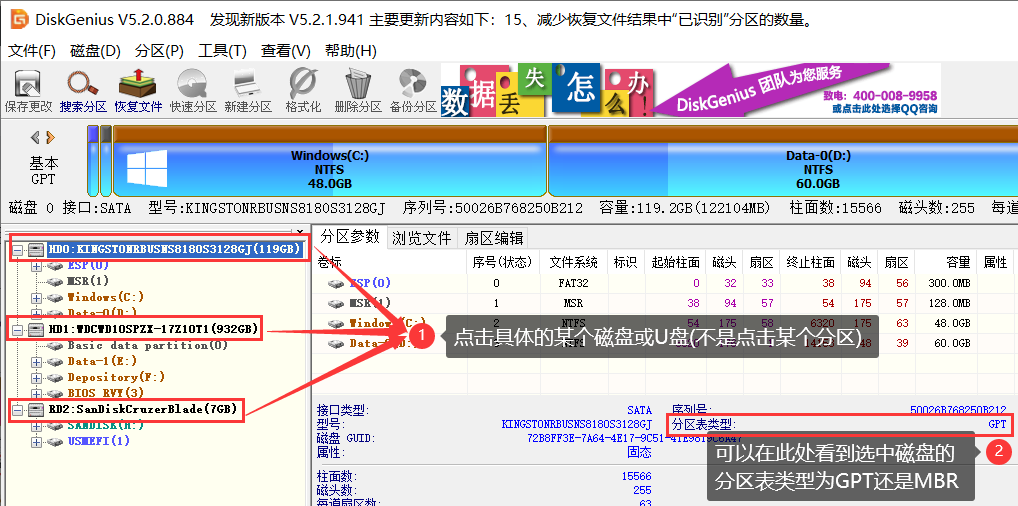
Task: Click the Quick Partition (快速分区) icon
Action: coord(192,90)
